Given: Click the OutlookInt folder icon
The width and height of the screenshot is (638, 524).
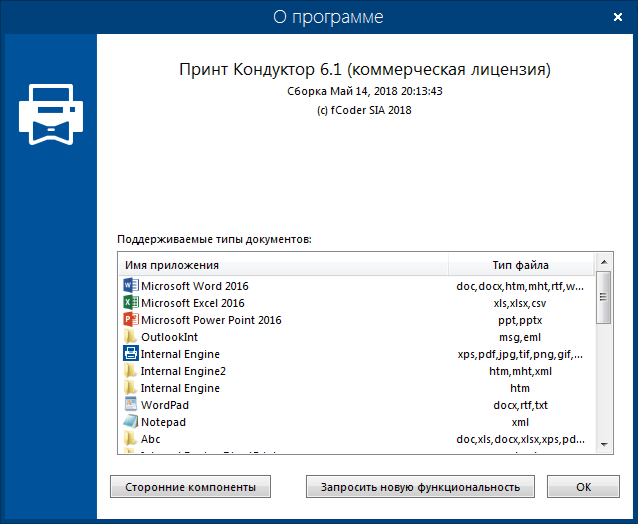Looking at the screenshot, I should click(x=130, y=337).
